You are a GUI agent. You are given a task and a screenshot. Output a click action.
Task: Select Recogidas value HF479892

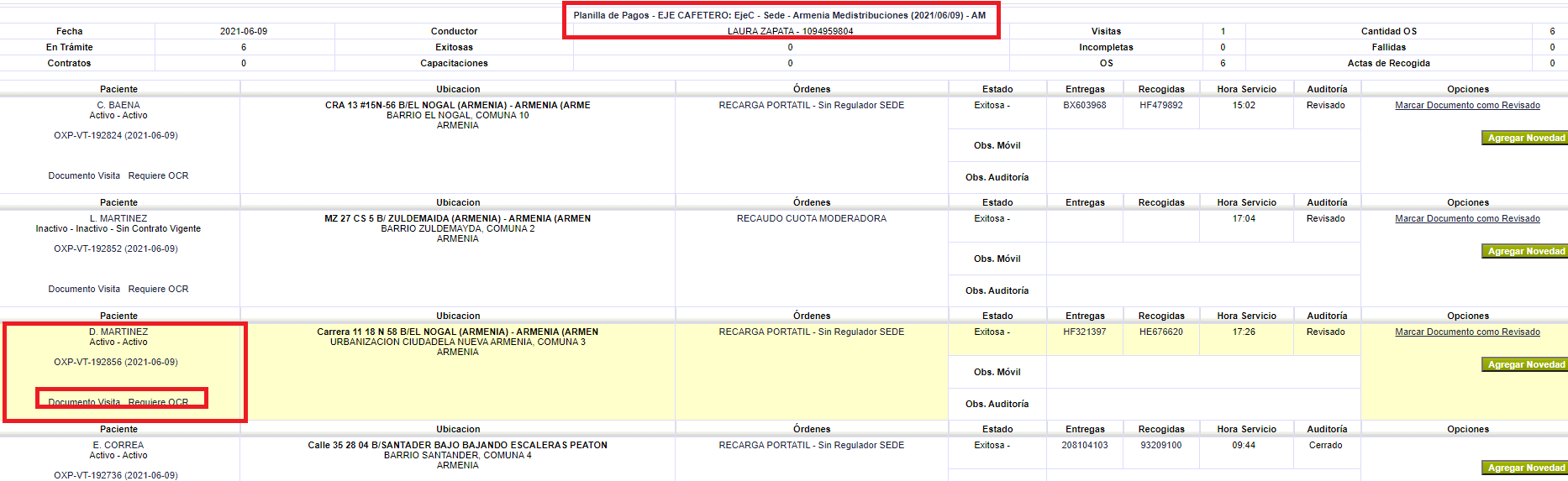coord(1161,106)
